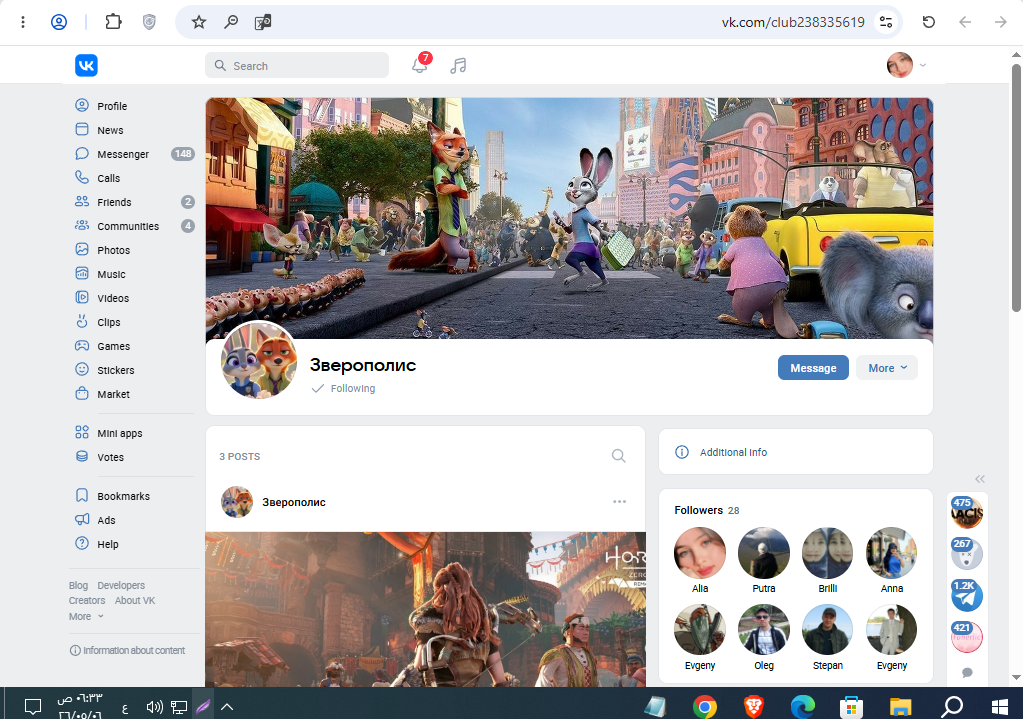Viewport: 1023px width, 719px height.
Task: Click the message bubble icon in chat sidebar
Action: click(x=968, y=673)
